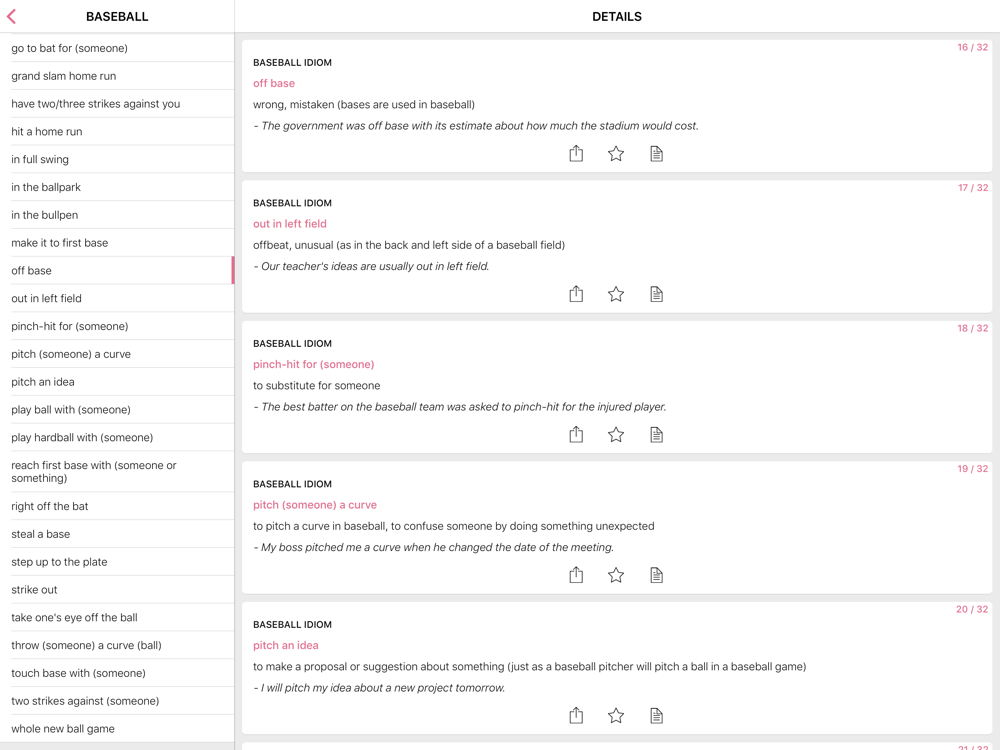Select 'steal a base' from the list

point(41,534)
